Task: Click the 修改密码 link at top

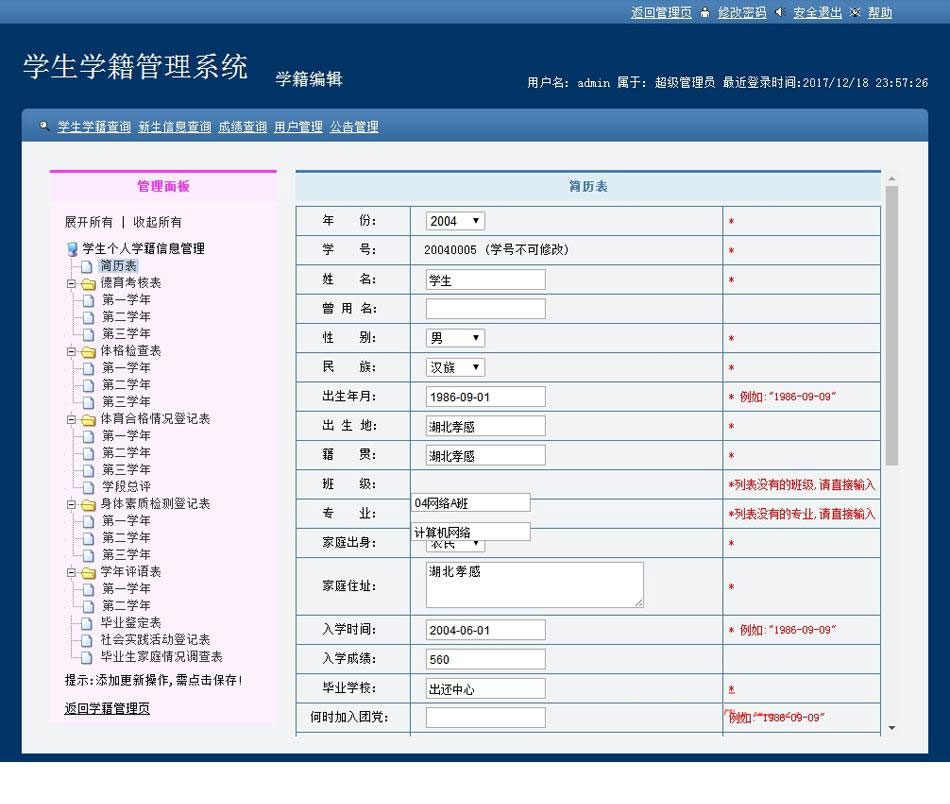Action: 741,13
